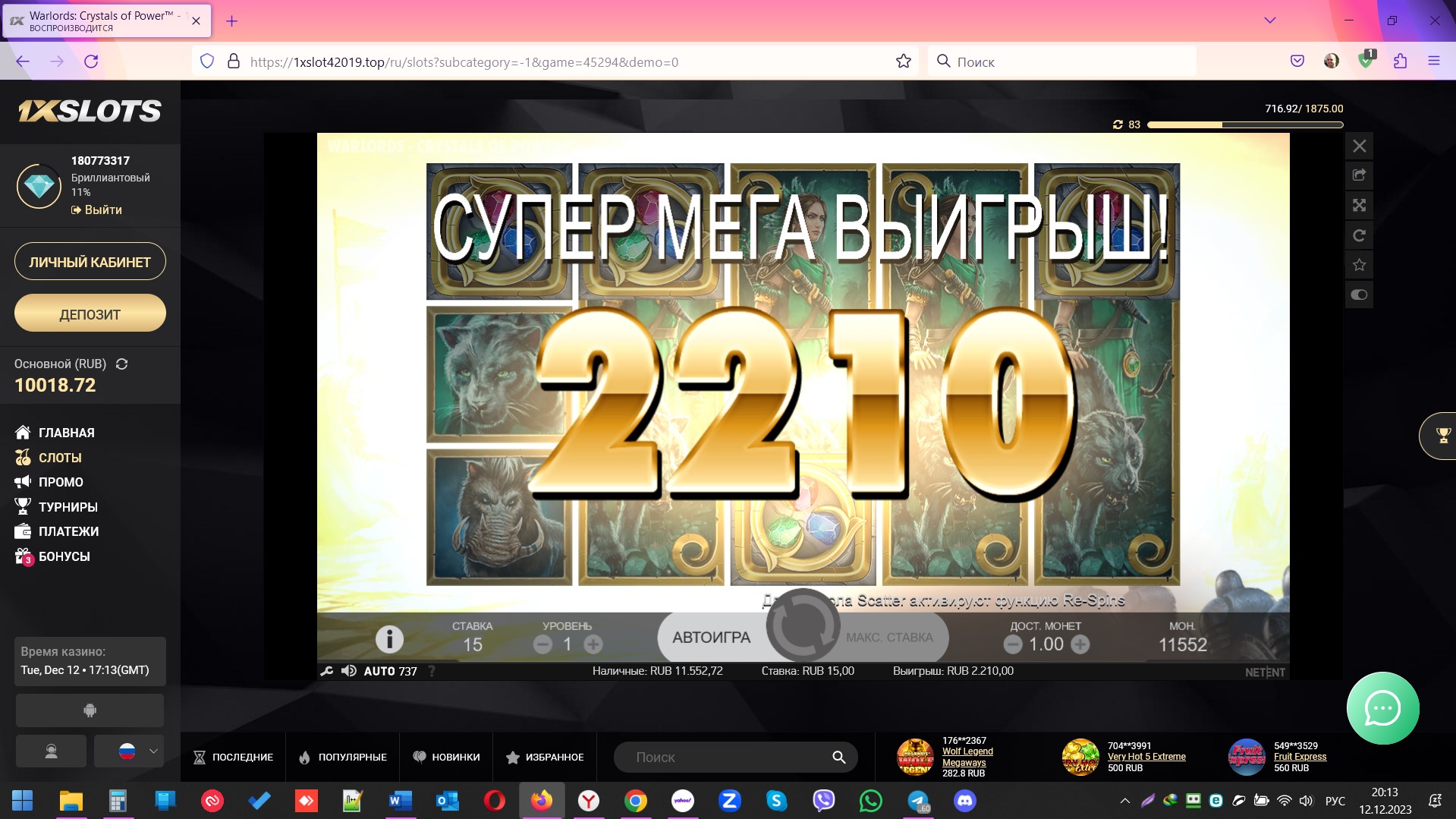Mute the game sound
Image resolution: width=1456 pixels, height=819 pixels.
point(349,671)
